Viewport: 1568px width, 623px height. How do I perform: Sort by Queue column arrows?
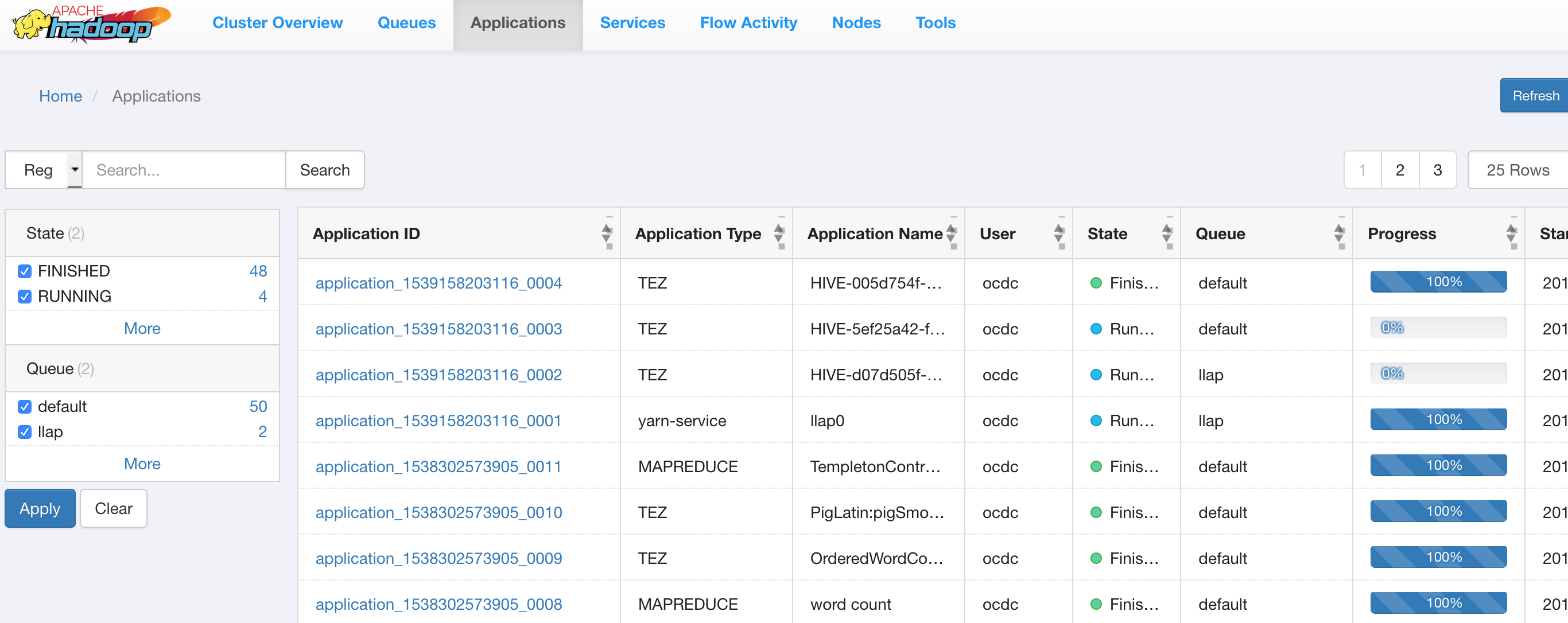click(x=1339, y=233)
